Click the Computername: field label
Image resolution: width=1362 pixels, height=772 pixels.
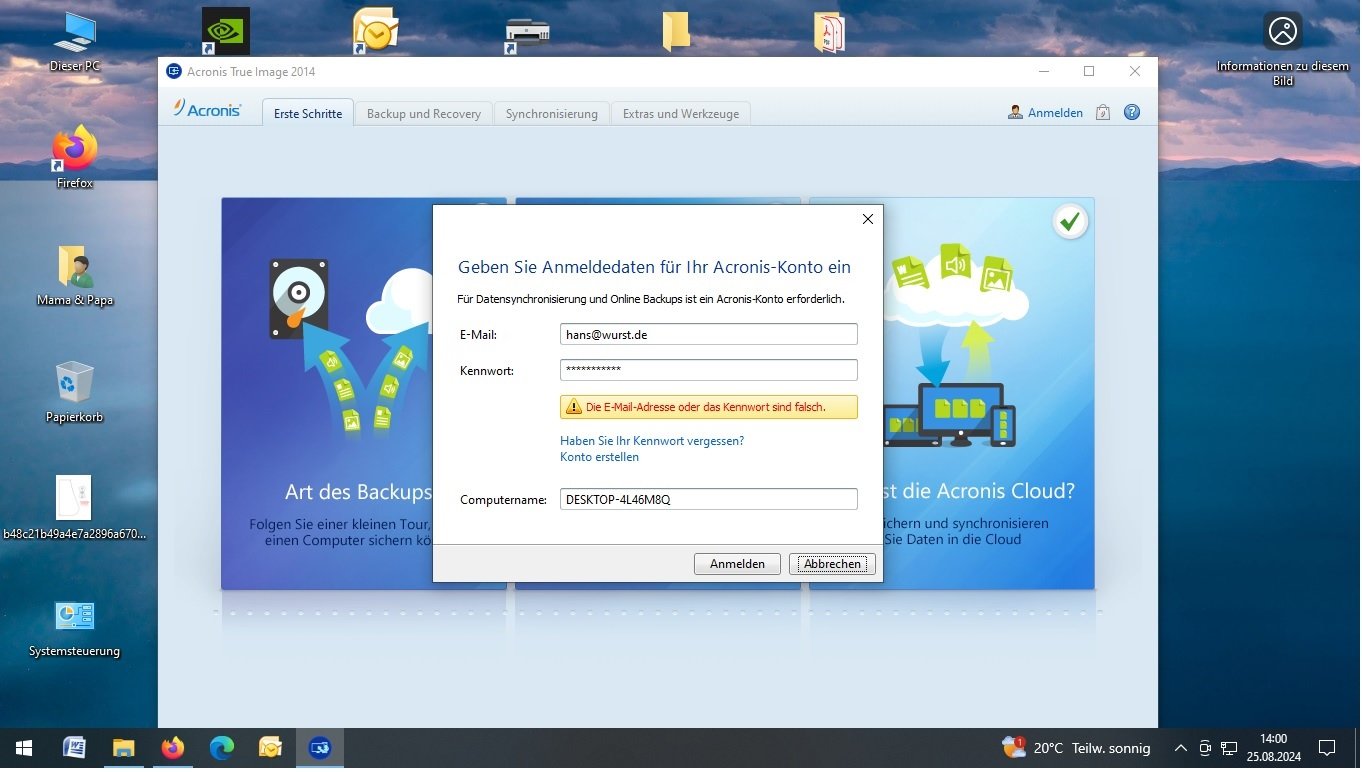pos(503,499)
